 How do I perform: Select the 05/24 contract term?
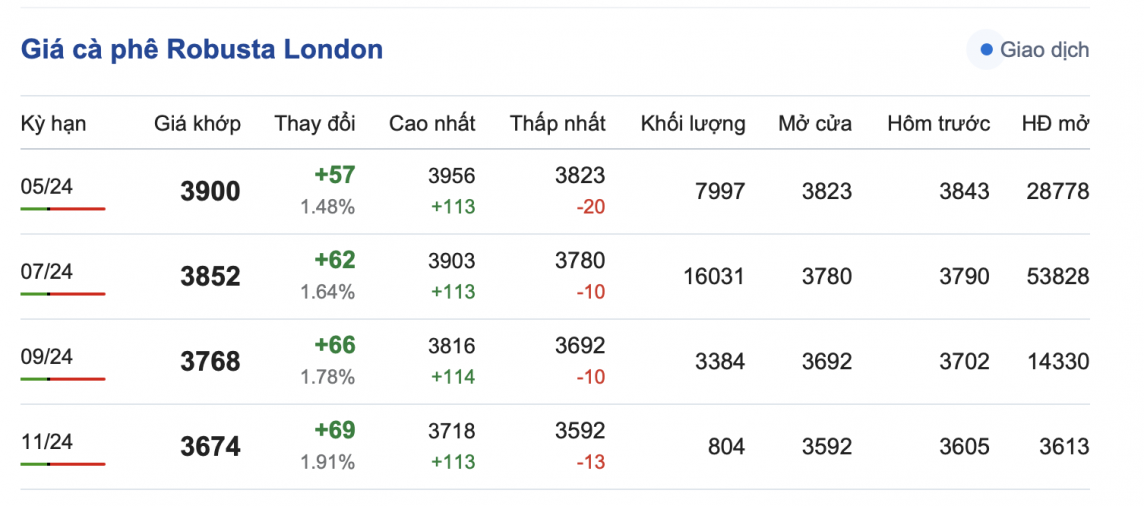pos(46,186)
